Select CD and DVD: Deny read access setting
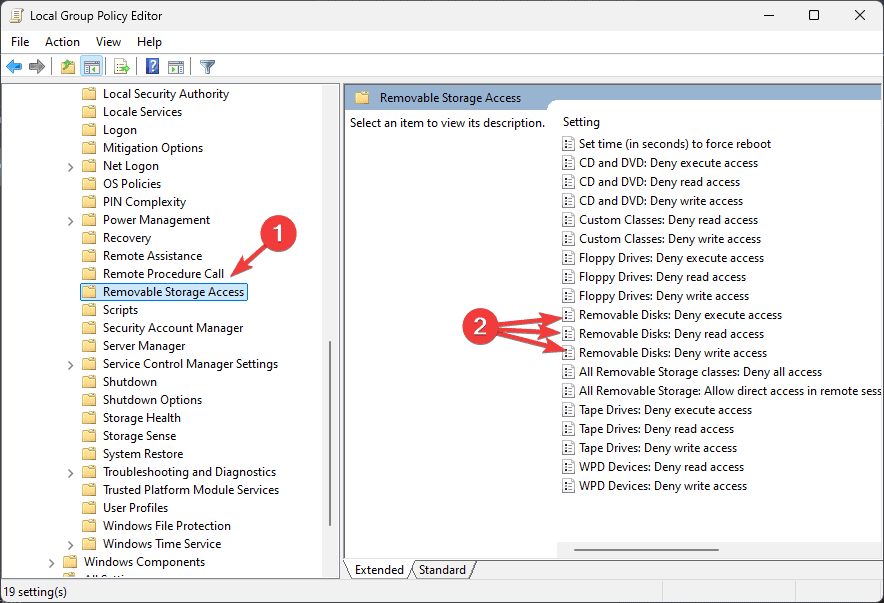884x603 pixels. (659, 182)
